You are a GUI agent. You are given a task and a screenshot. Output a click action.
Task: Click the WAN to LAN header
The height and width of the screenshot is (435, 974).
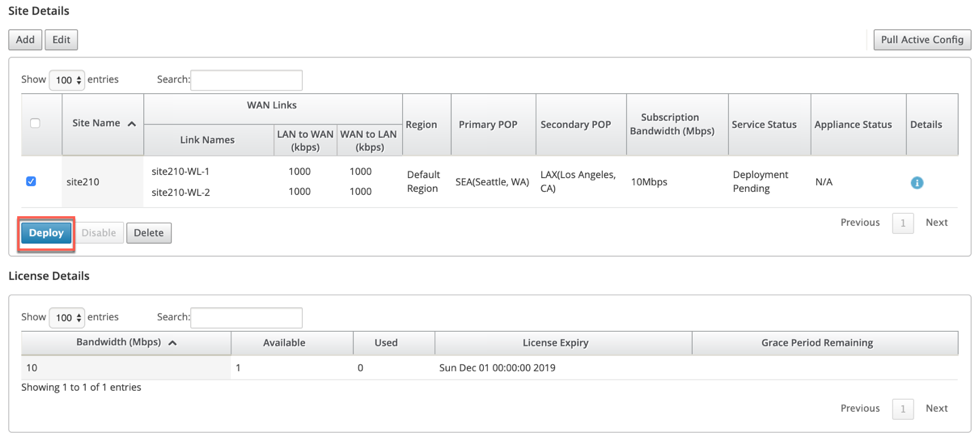[x=370, y=140]
